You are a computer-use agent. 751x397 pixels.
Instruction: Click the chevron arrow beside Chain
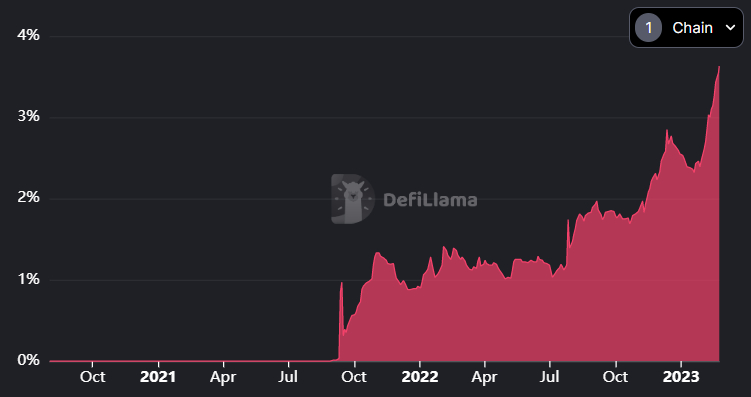[x=730, y=28]
